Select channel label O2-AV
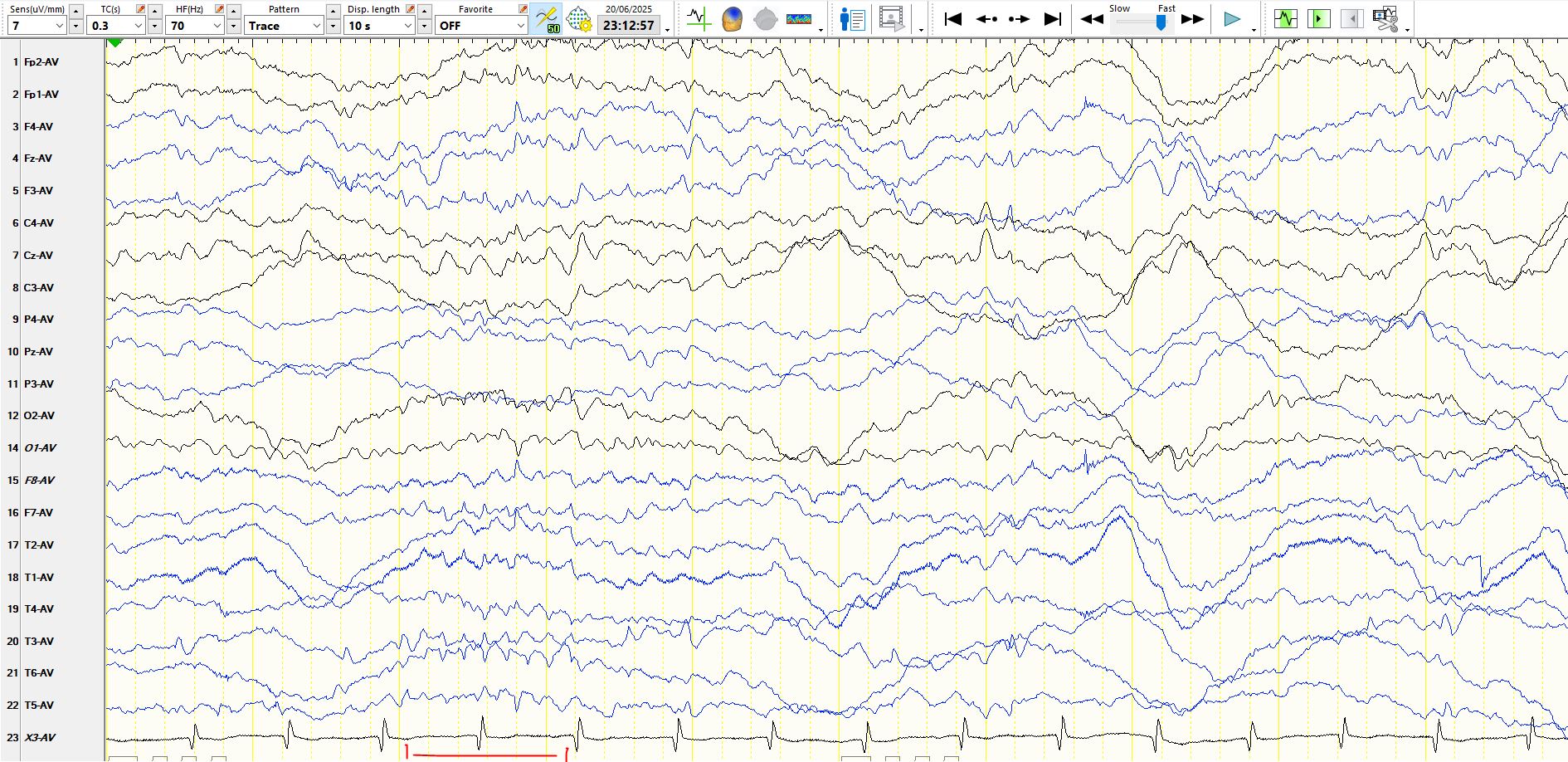The width and height of the screenshot is (1568, 762). (x=39, y=416)
